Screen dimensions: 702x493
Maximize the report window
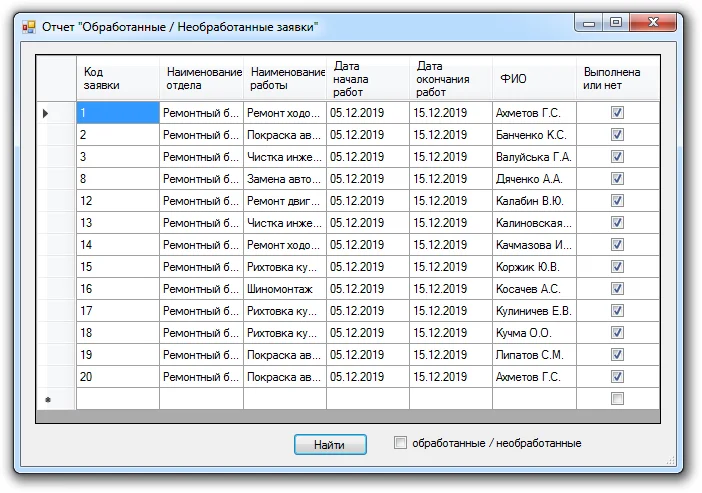616,22
